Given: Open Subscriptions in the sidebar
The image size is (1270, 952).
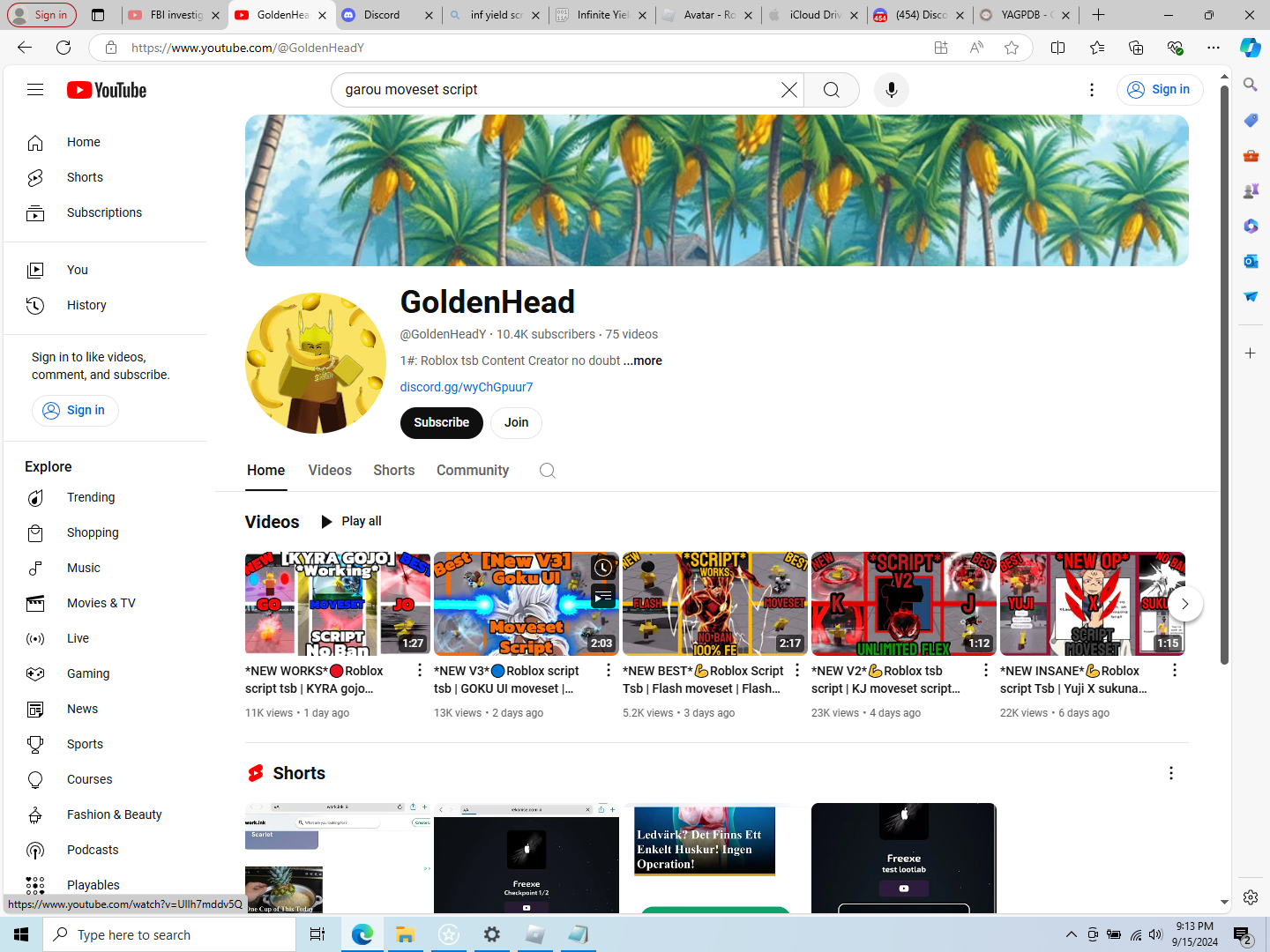Looking at the screenshot, I should click(105, 212).
